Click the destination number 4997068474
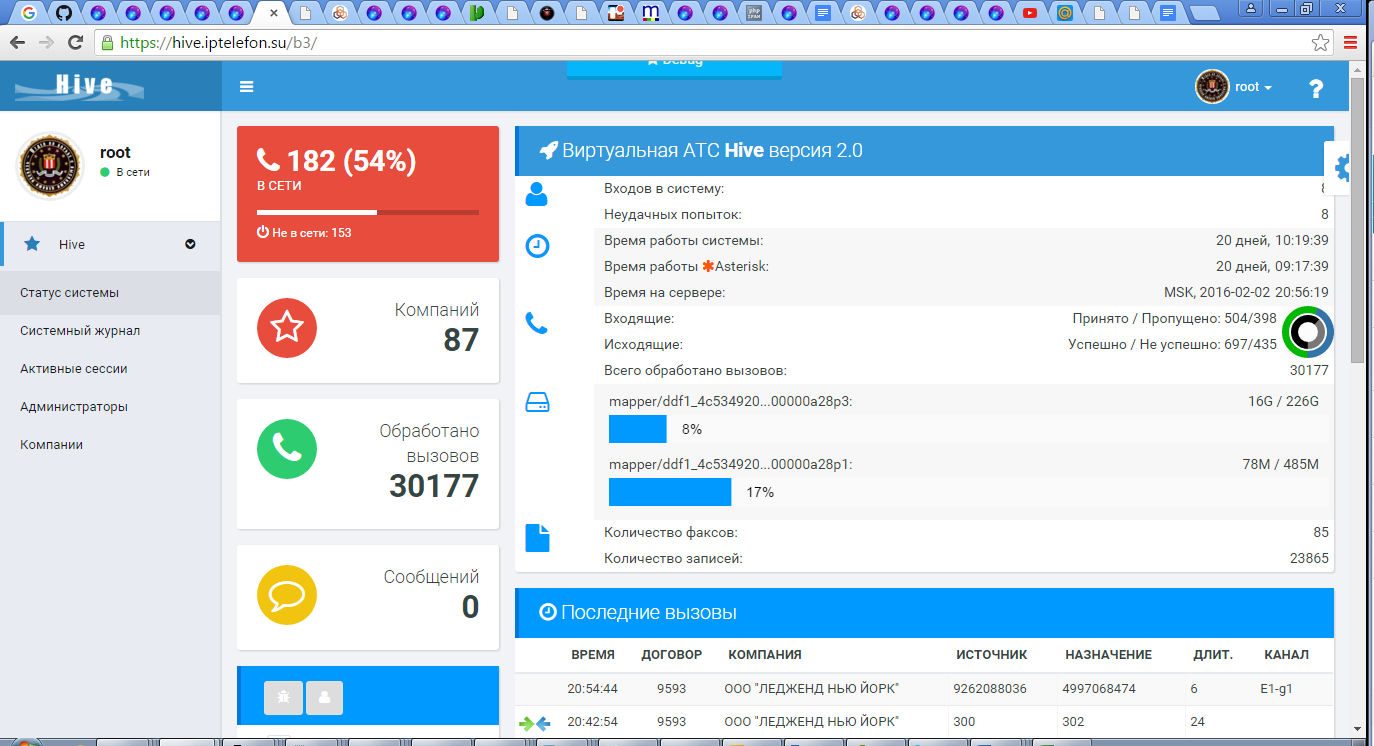 click(x=1100, y=689)
